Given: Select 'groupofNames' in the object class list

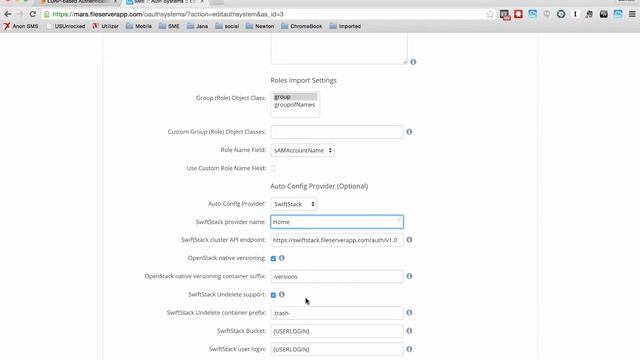Looking at the screenshot, I should click(295, 105).
